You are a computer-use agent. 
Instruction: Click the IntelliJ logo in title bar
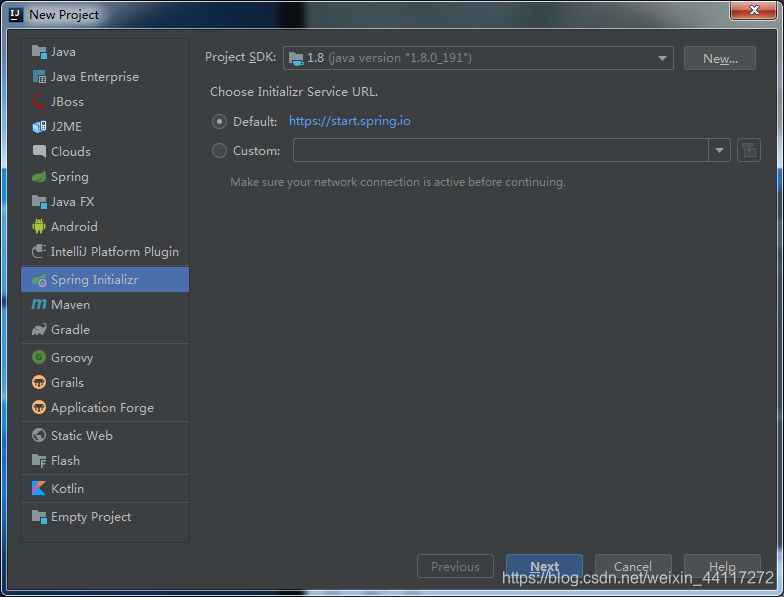coord(16,14)
